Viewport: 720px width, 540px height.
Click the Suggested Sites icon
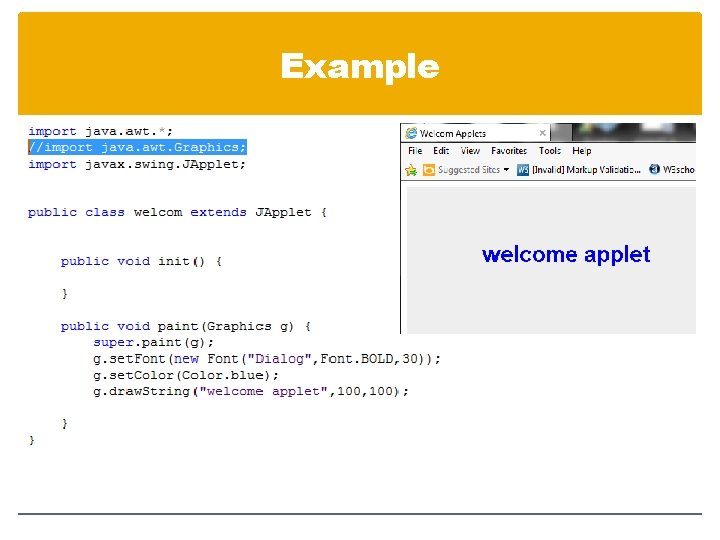428,170
